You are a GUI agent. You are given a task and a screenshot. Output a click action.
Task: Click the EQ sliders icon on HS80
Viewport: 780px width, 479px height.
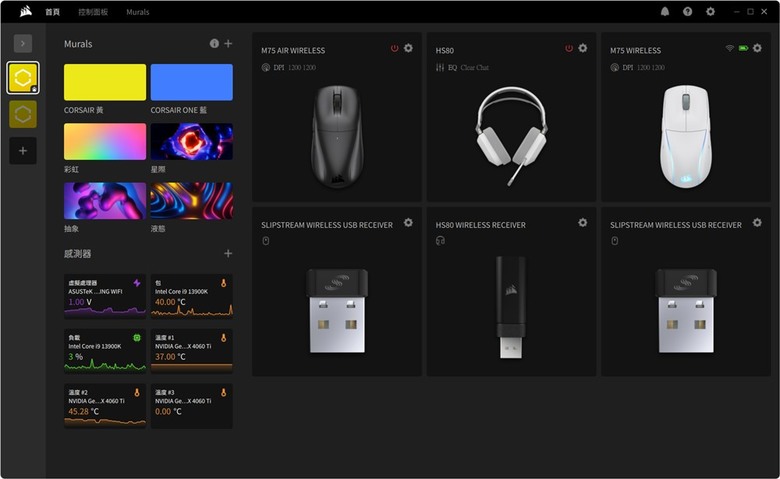[x=440, y=67]
